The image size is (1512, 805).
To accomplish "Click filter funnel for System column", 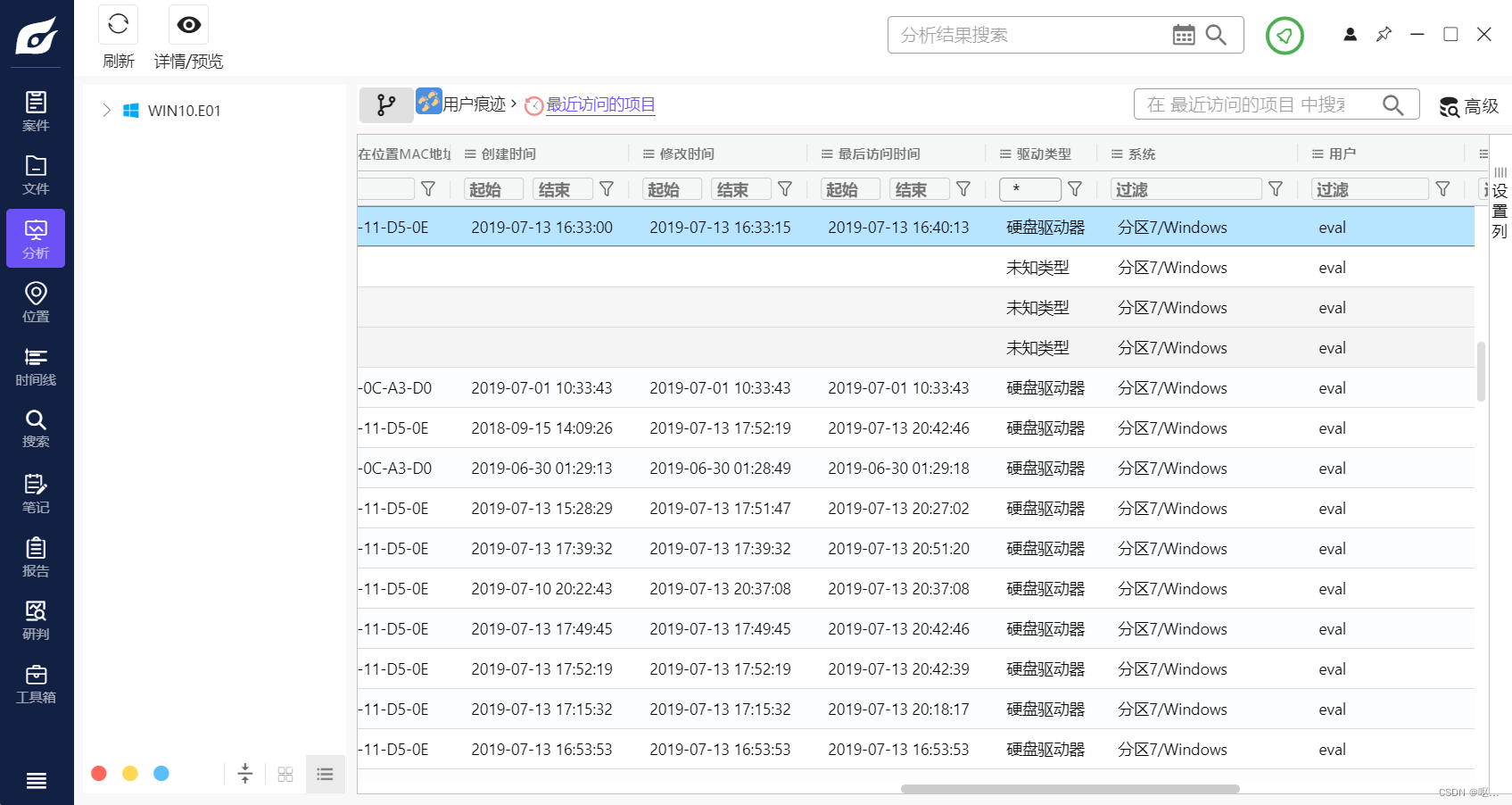I will click(x=1276, y=189).
